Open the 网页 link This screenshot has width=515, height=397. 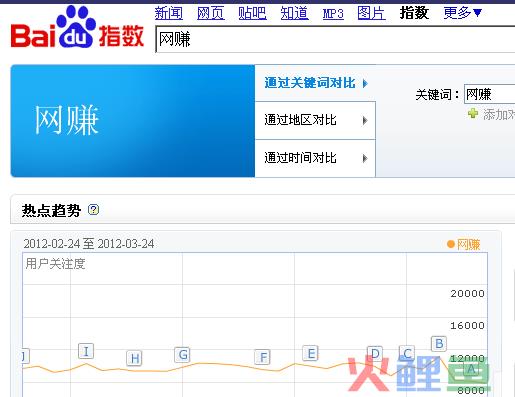(211, 13)
